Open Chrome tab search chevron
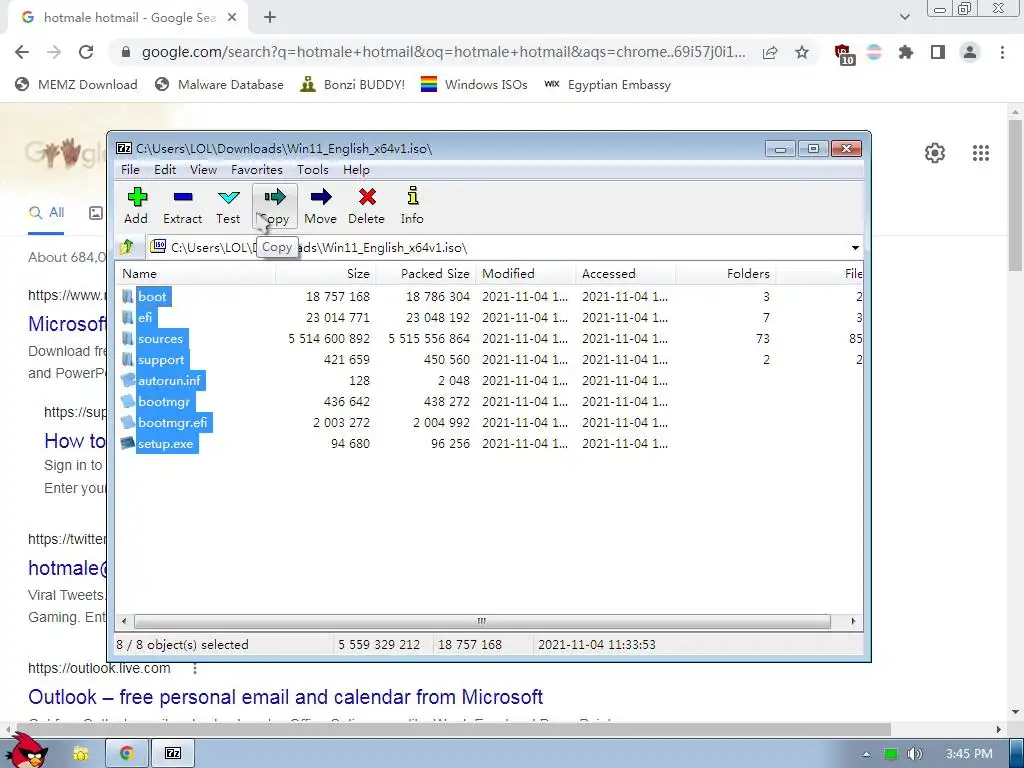 [x=904, y=17]
